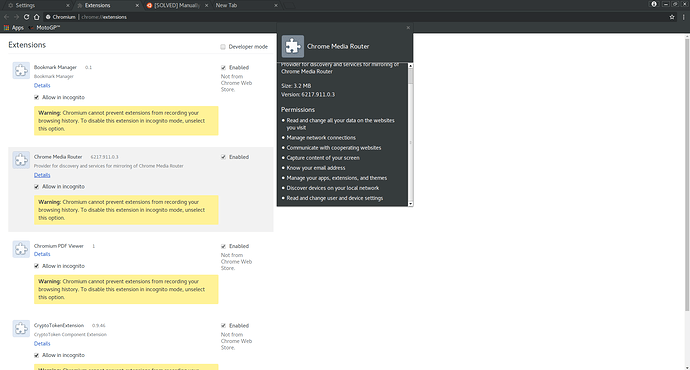Open the MotoGP bookmark
The image size is (690, 370).
44,28
